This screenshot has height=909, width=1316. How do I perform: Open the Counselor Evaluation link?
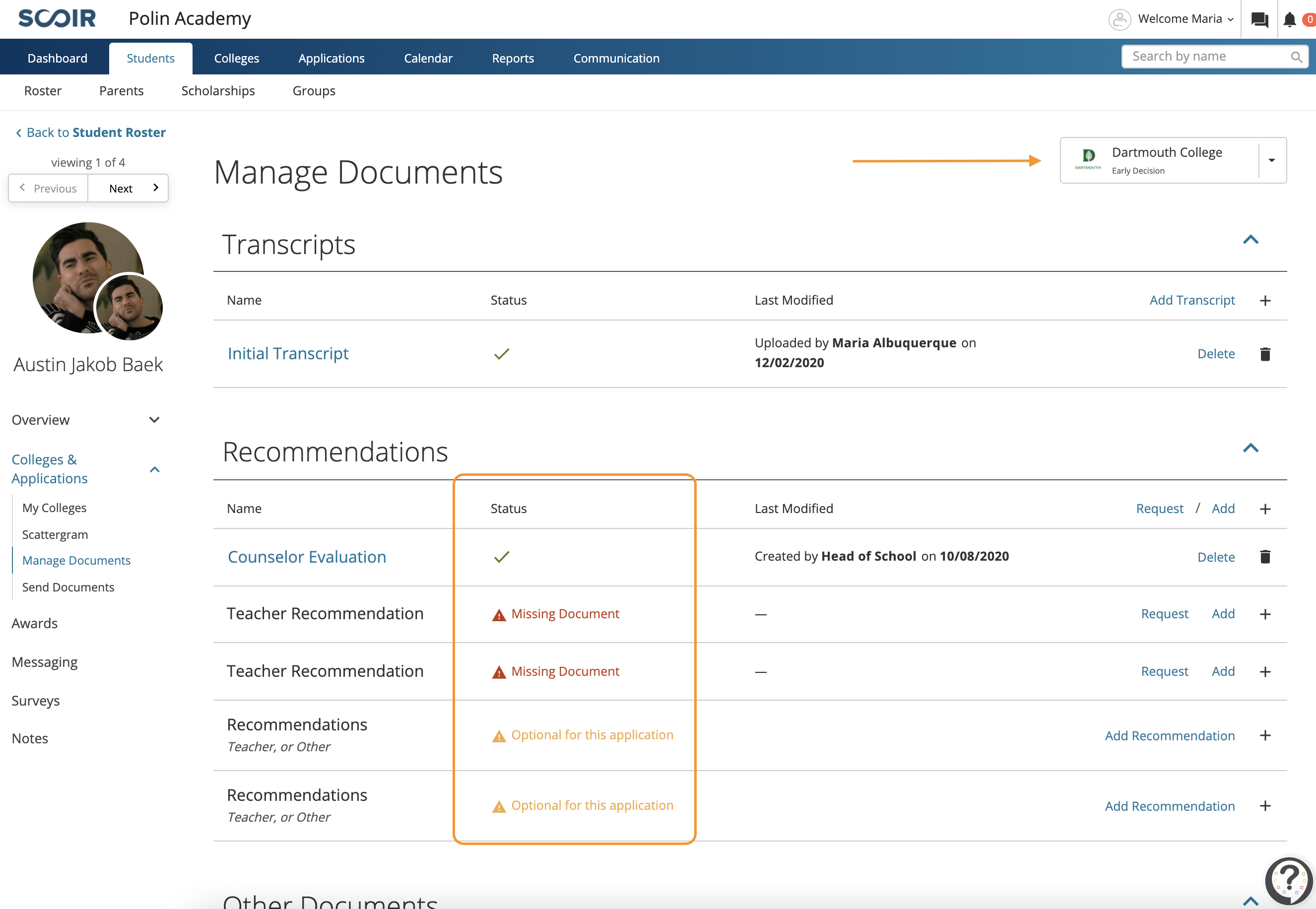tap(307, 557)
